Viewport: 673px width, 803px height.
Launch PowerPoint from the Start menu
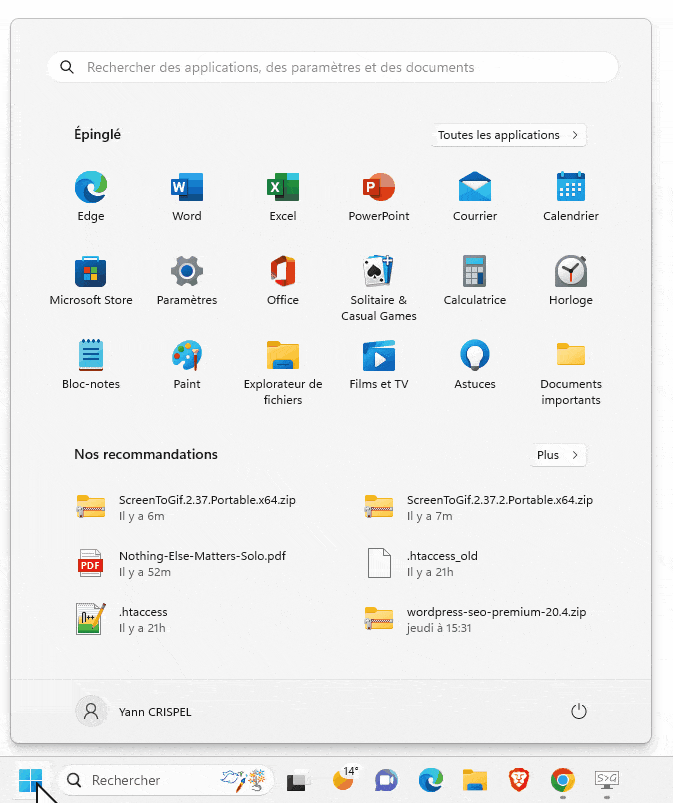(378, 196)
